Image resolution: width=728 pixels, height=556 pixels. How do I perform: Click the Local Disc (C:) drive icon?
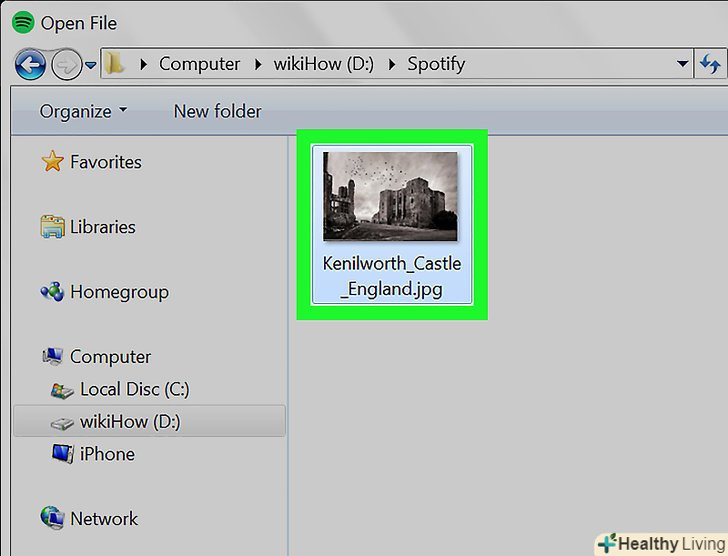[62, 390]
